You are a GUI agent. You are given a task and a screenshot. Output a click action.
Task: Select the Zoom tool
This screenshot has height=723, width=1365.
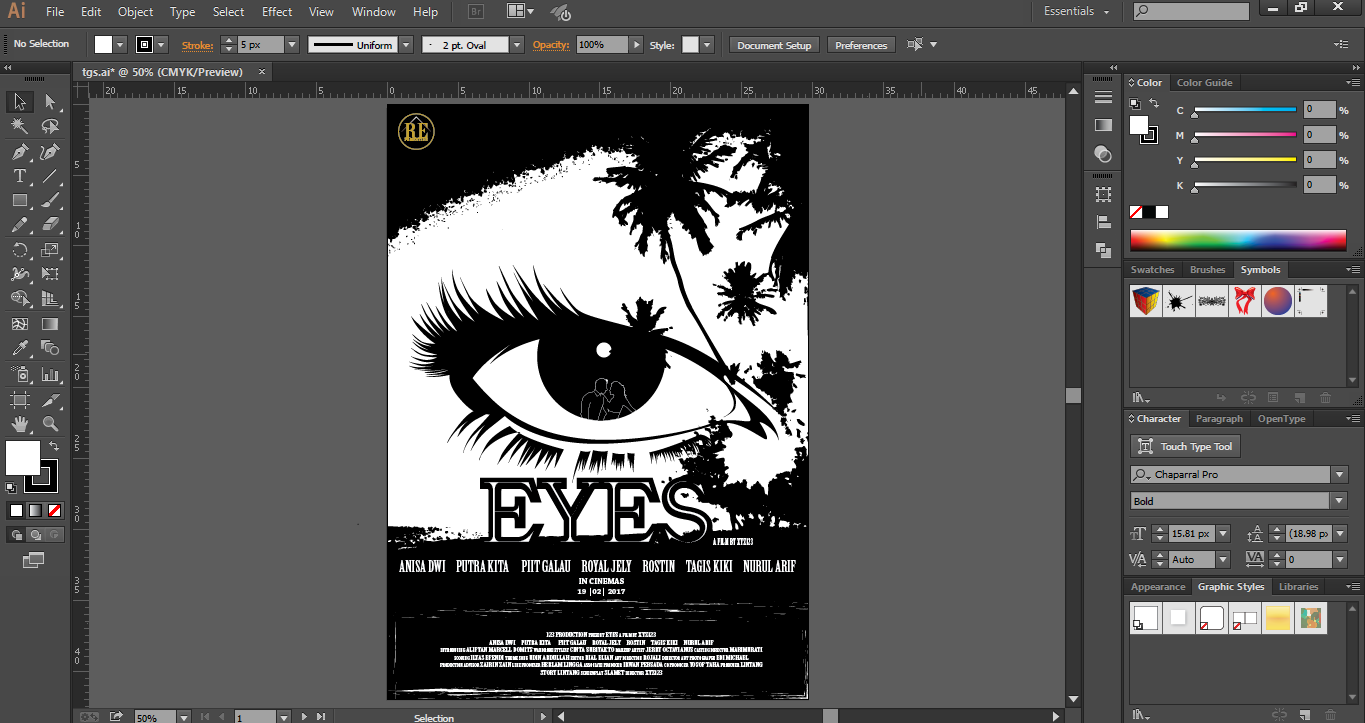50,424
